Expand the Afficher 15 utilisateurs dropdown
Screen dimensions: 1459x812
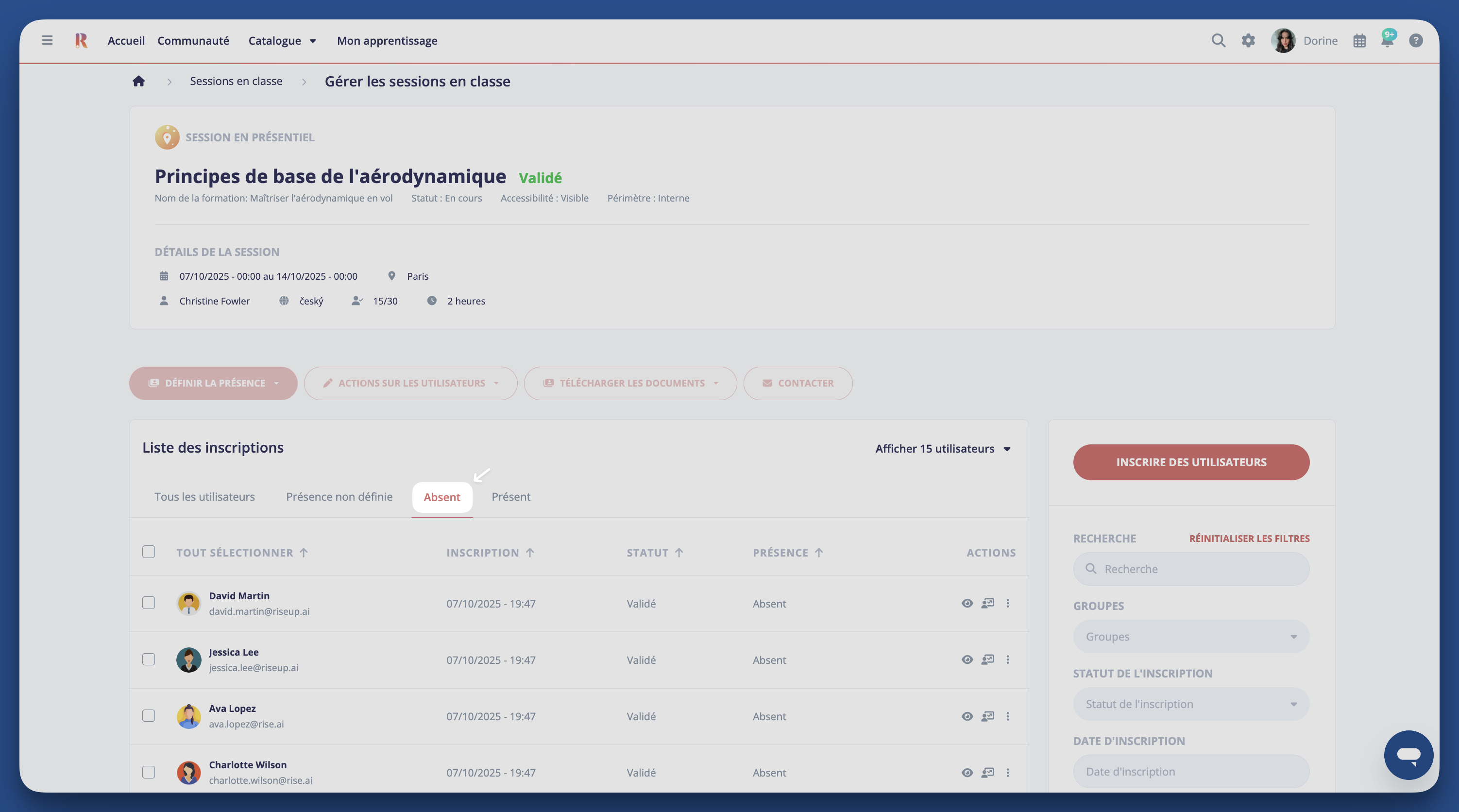click(943, 448)
